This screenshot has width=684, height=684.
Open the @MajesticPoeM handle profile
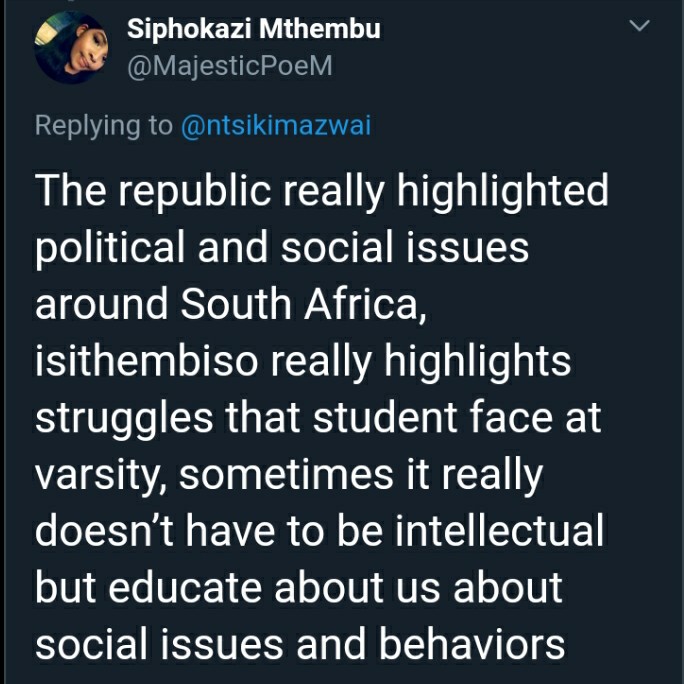coord(230,66)
